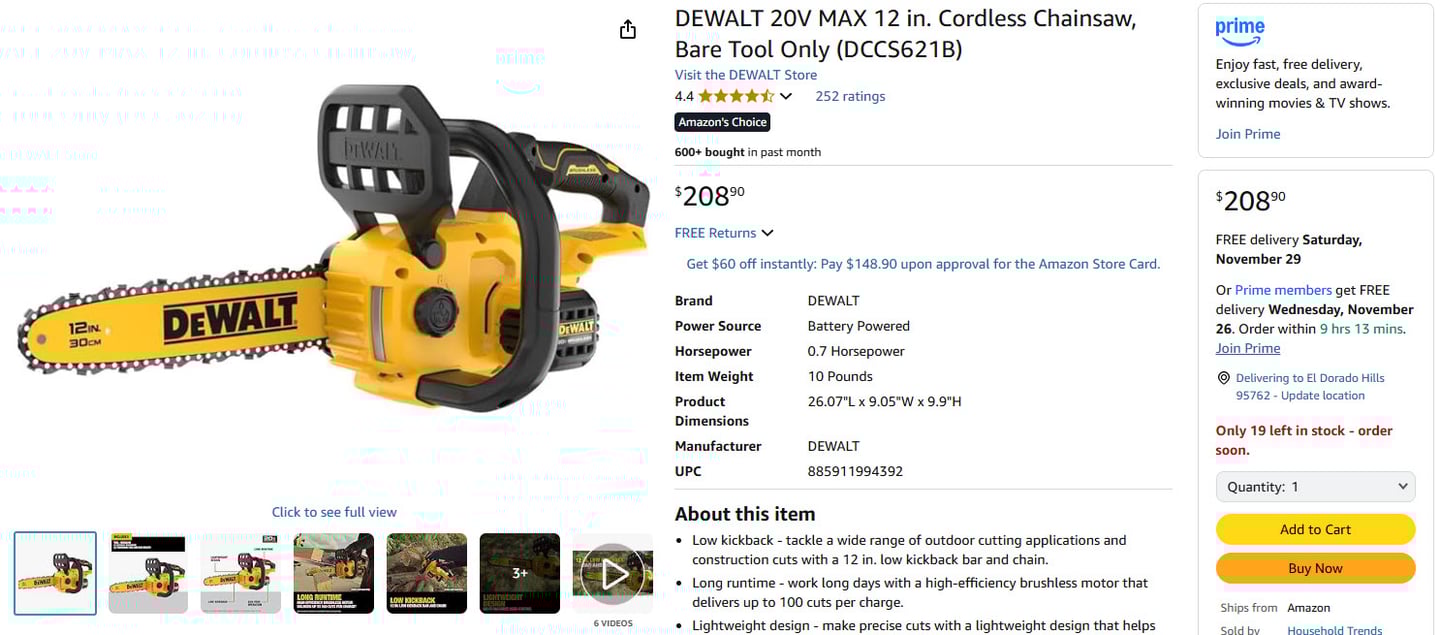Screen dimensions: 1440x635
Task: Add the chainsaw to cart
Action: tap(1315, 529)
